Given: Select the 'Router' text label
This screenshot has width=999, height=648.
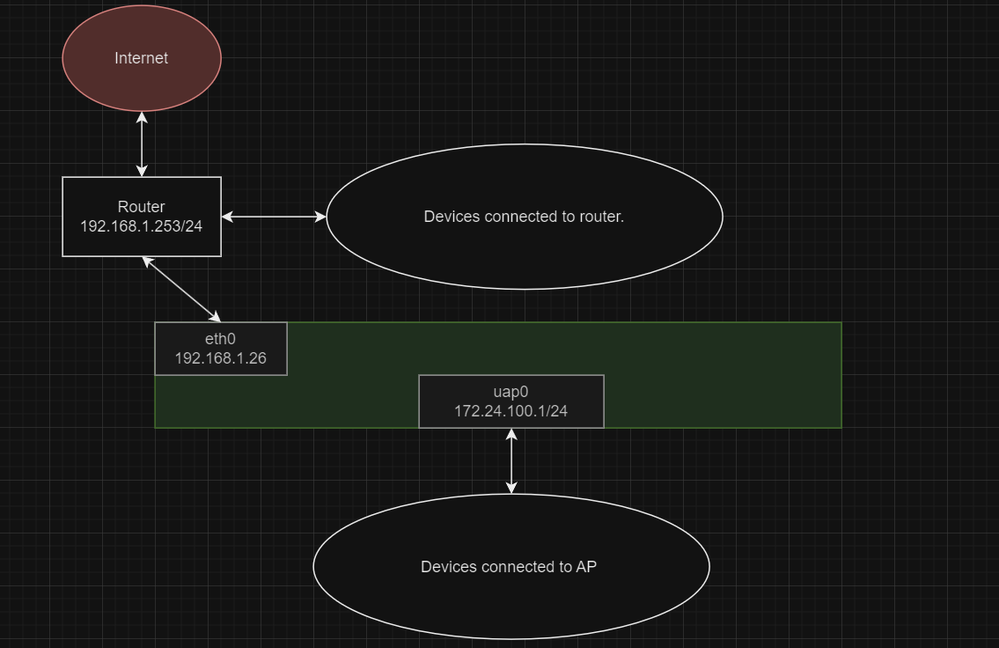Looking at the screenshot, I should point(141,206).
